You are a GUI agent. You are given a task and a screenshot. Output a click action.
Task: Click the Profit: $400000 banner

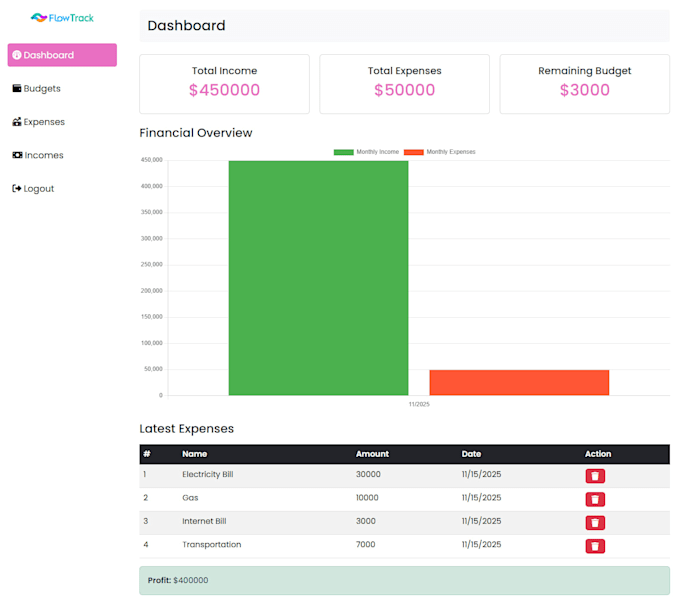(x=405, y=580)
